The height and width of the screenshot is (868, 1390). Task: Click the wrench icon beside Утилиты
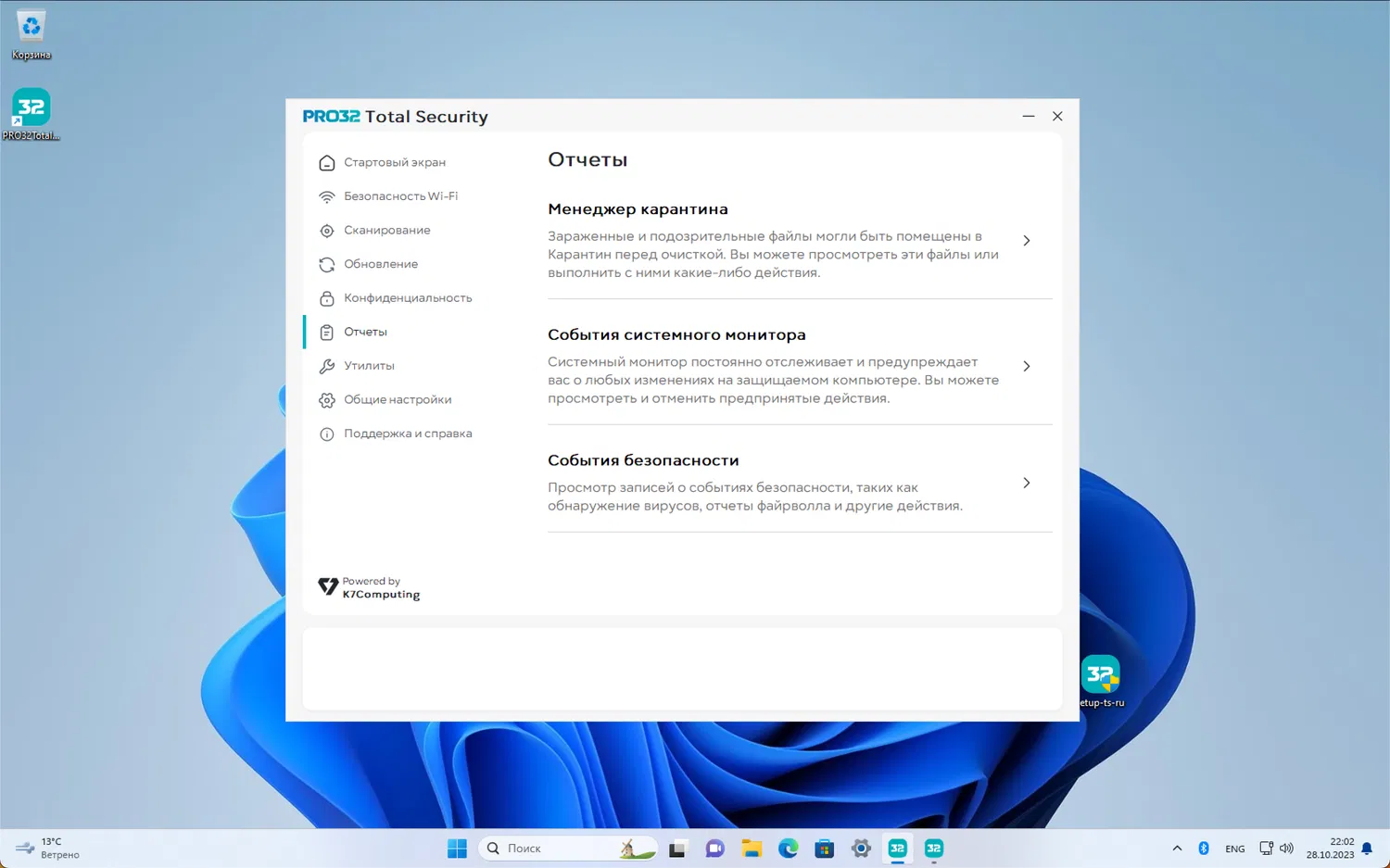[x=326, y=366]
